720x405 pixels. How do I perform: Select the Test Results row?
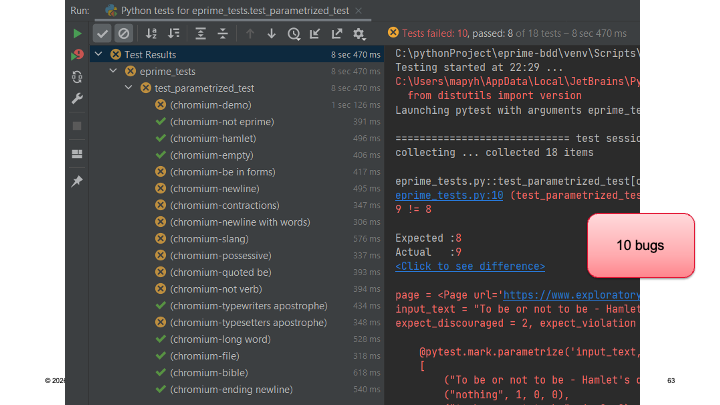tap(236, 55)
